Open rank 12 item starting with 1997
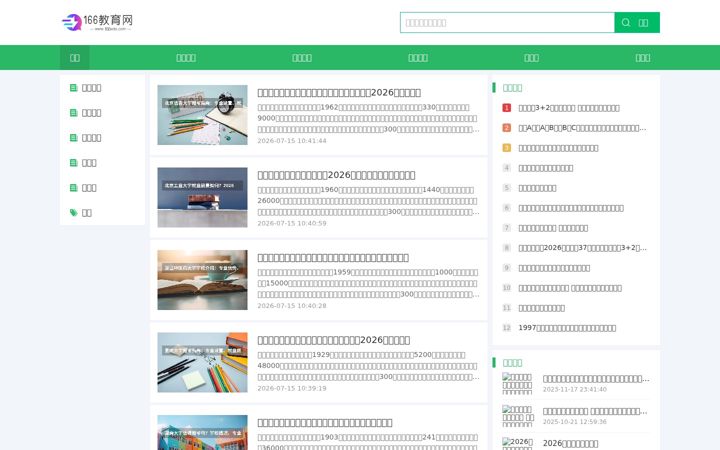 [567, 328]
